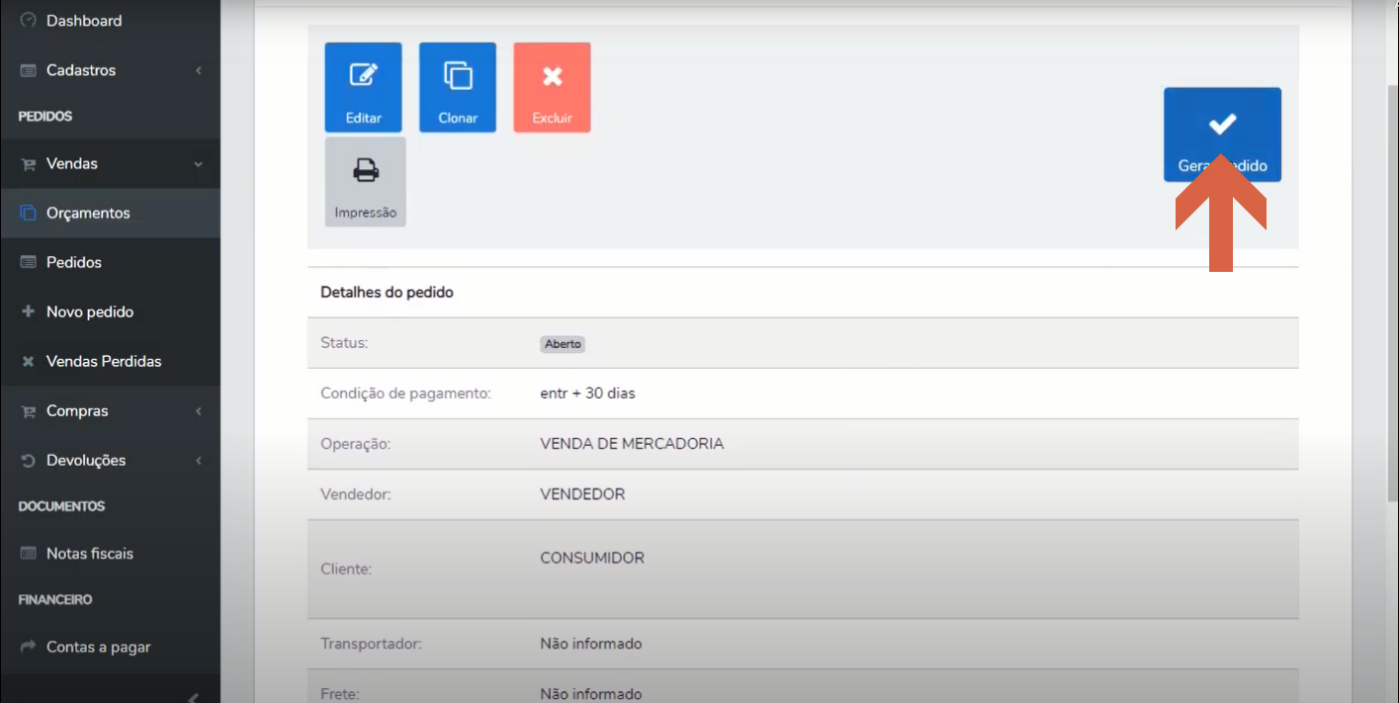Click the Editar pencil button
This screenshot has height=703, width=1399.
click(363, 87)
